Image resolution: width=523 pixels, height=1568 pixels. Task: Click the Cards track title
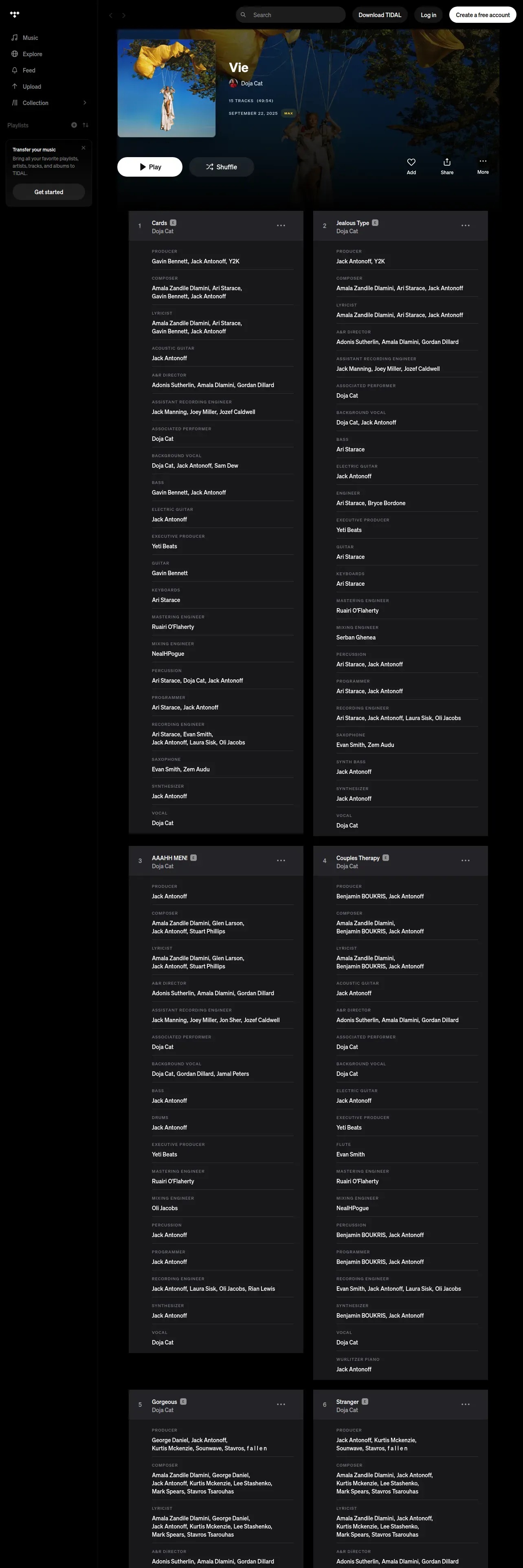pyautogui.click(x=160, y=223)
